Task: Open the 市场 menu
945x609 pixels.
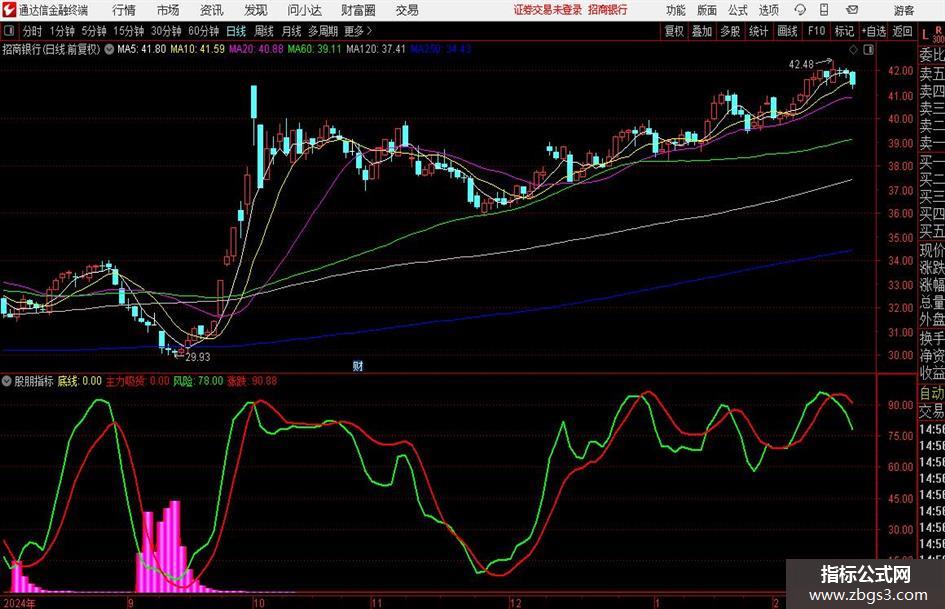Action: 168,10
